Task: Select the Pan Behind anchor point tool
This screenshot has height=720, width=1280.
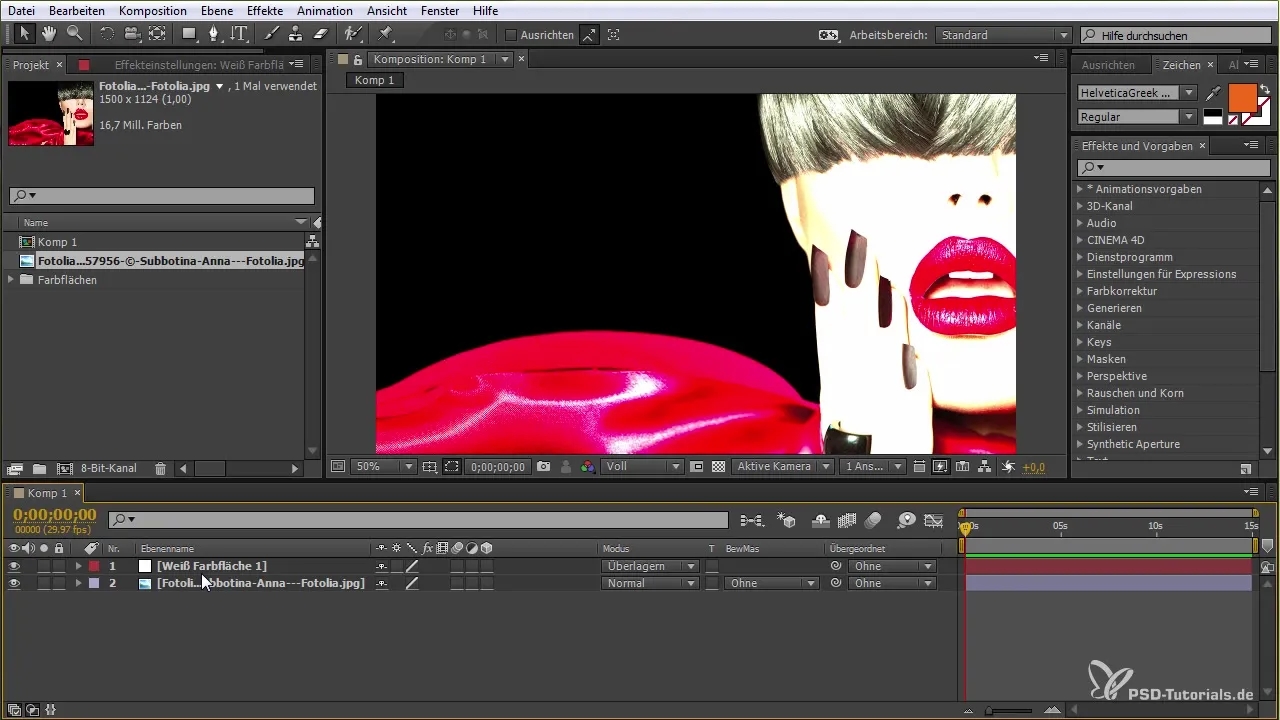Action: pos(157,34)
